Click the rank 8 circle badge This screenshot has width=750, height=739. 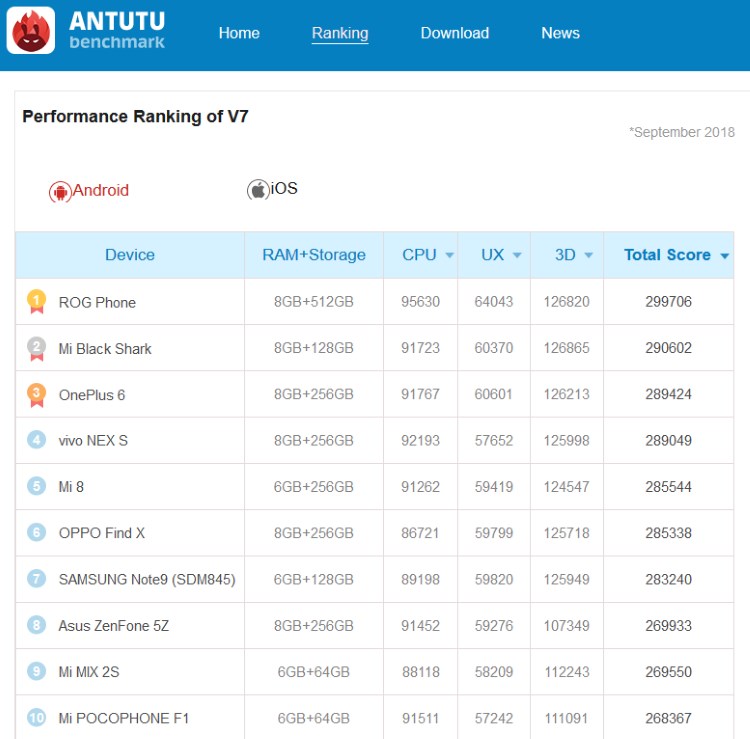(36, 625)
